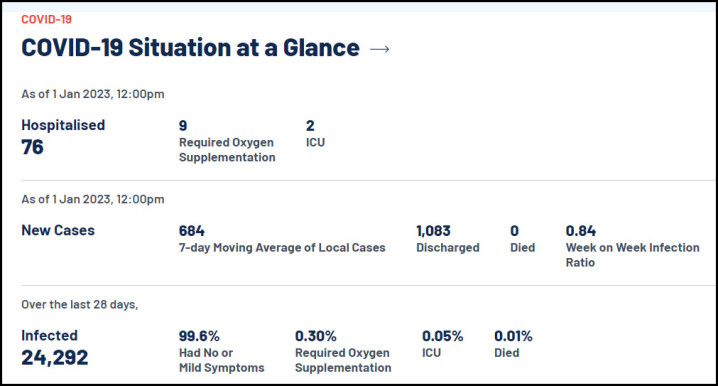The width and height of the screenshot is (718, 386).
Task: Click the 0.01% Died percentage
Action: [x=513, y=336]
